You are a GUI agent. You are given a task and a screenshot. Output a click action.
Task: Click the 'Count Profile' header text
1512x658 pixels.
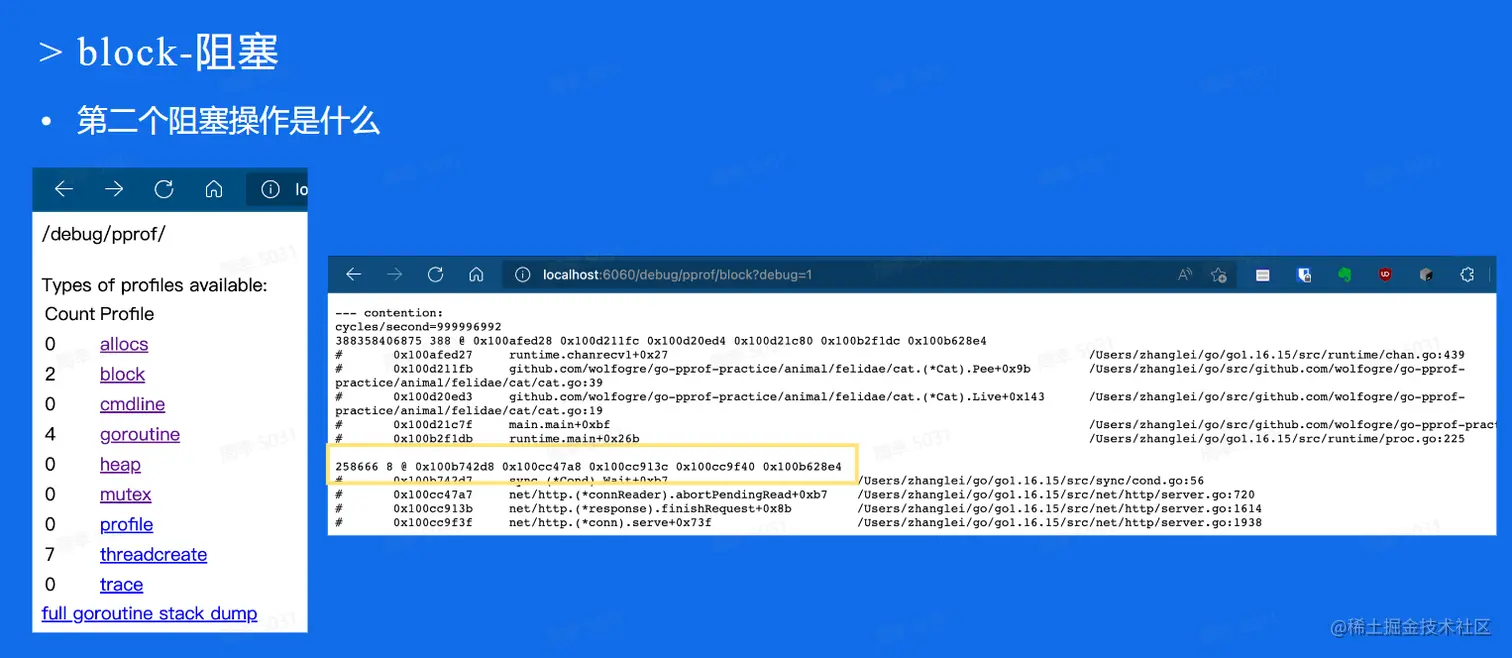click(x=99, y=314)
